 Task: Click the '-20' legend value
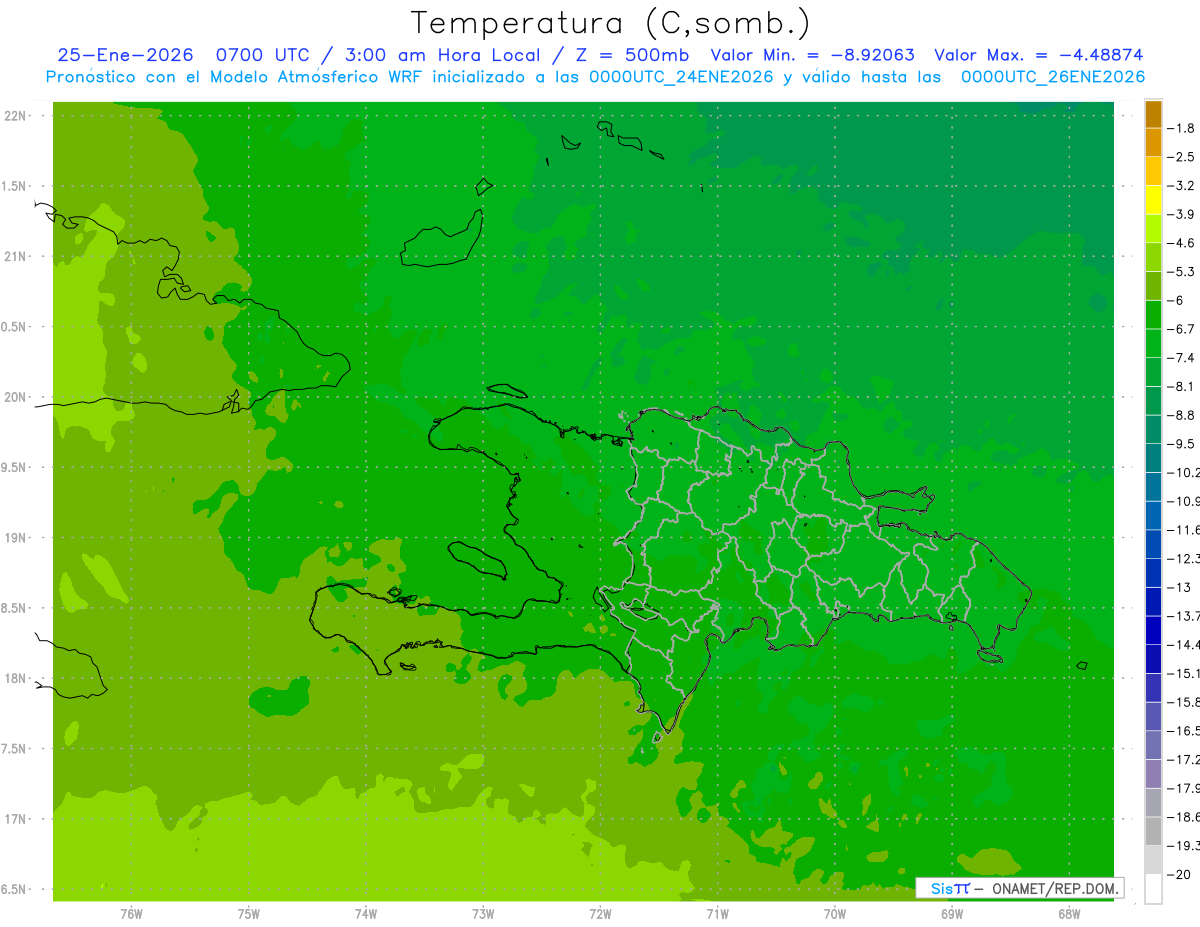tap(1178, 874)
